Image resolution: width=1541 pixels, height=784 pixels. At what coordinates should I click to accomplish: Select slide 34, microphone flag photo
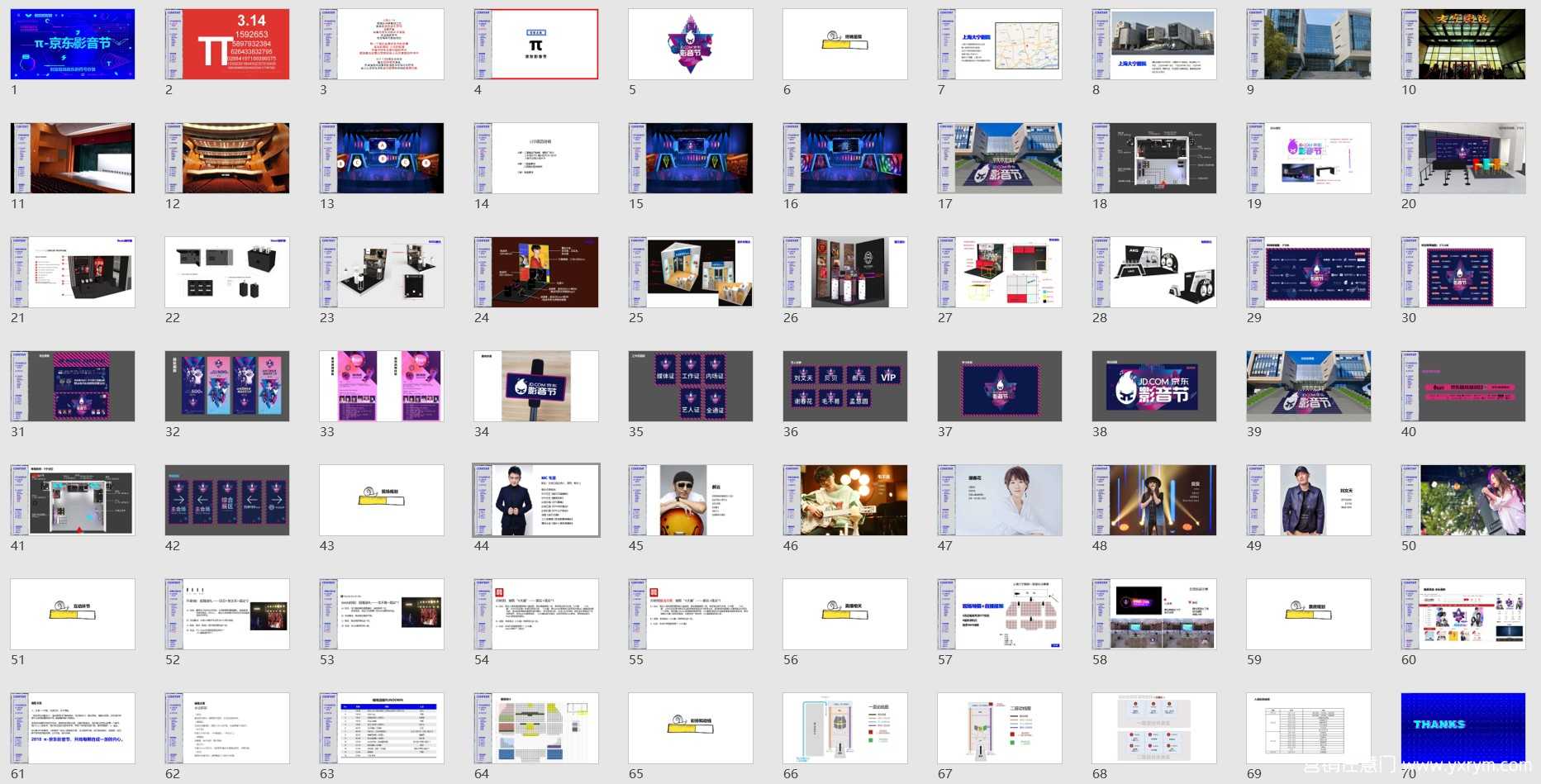pyautogui.click(x=536, y=387)
